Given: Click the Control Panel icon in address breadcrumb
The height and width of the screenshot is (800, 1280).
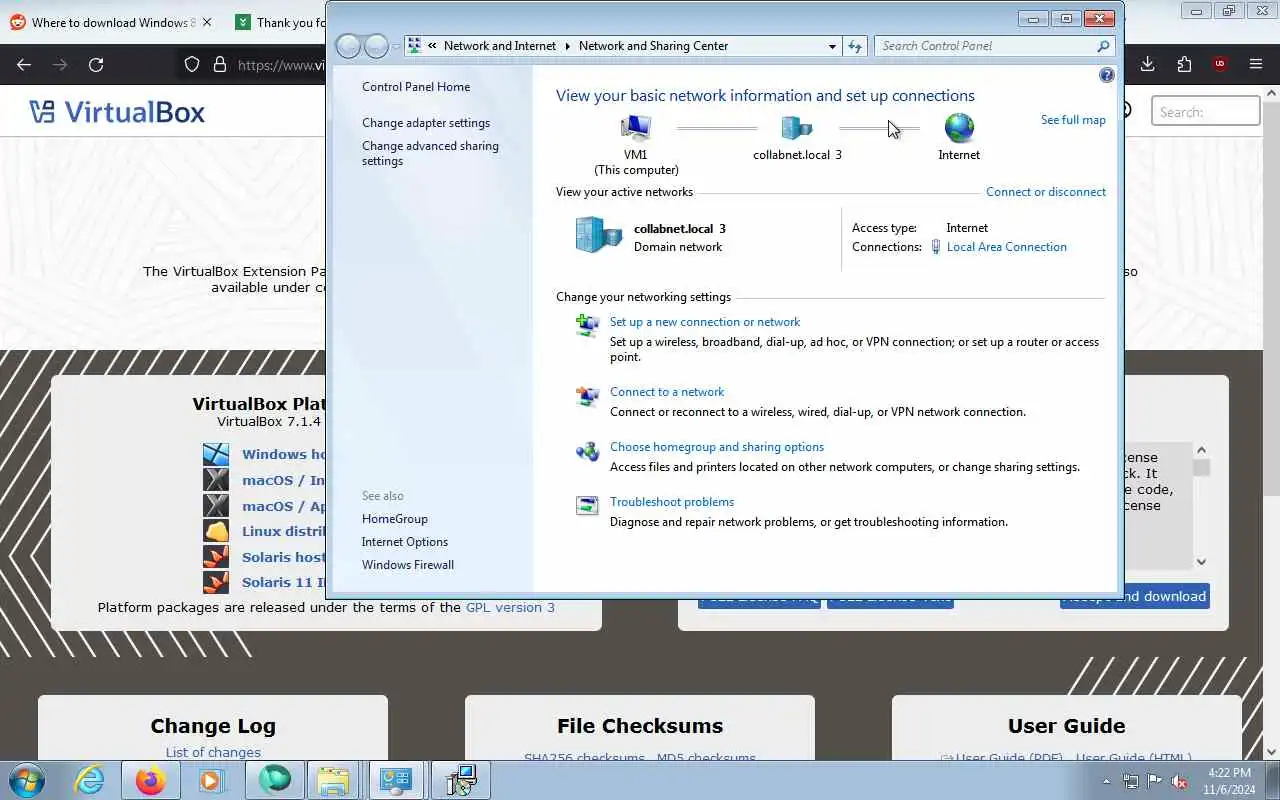Looking at the screenshot, I should (x=414, y=46).
